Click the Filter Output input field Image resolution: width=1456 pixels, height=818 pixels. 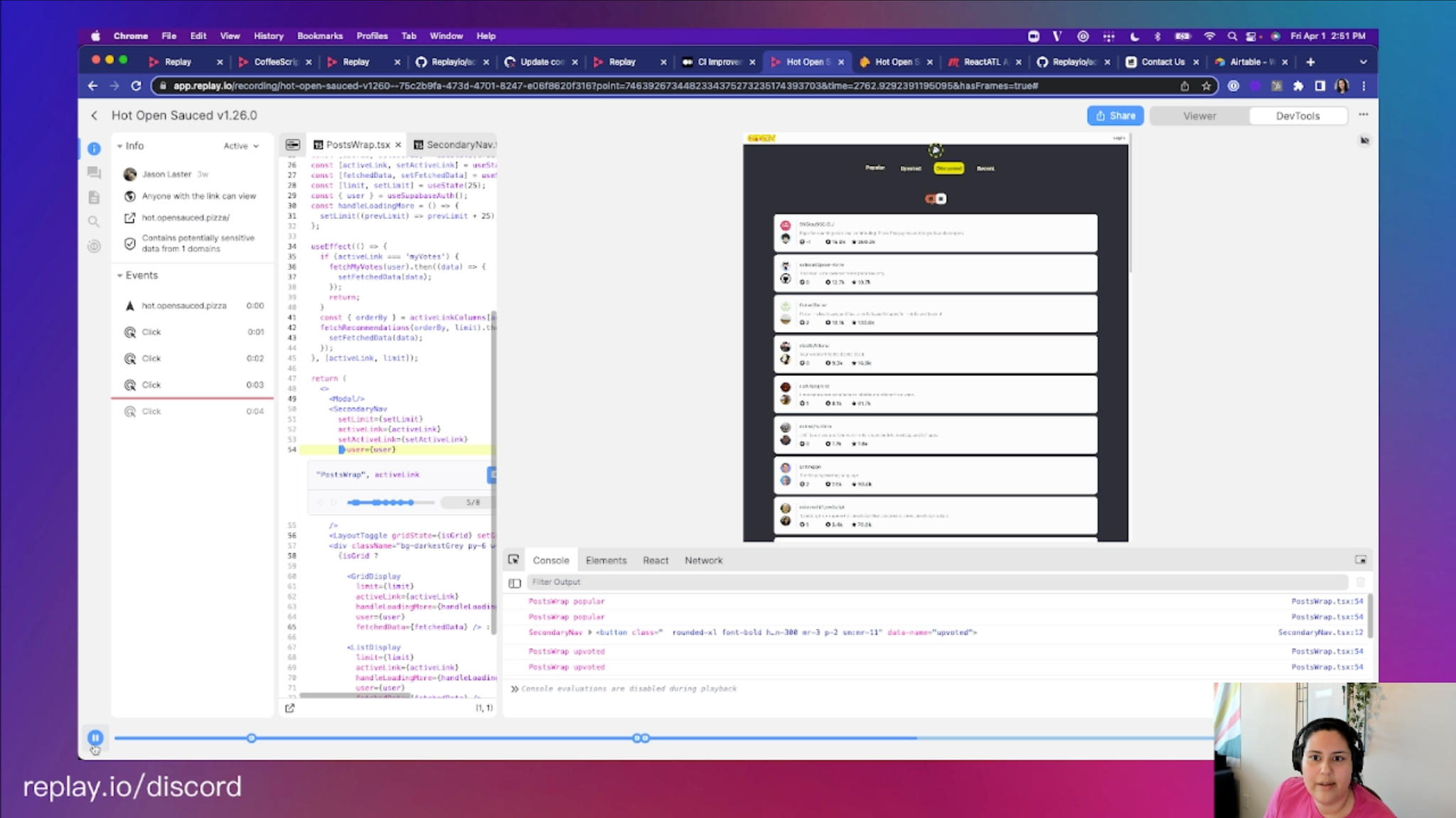(x=937, y=582)
